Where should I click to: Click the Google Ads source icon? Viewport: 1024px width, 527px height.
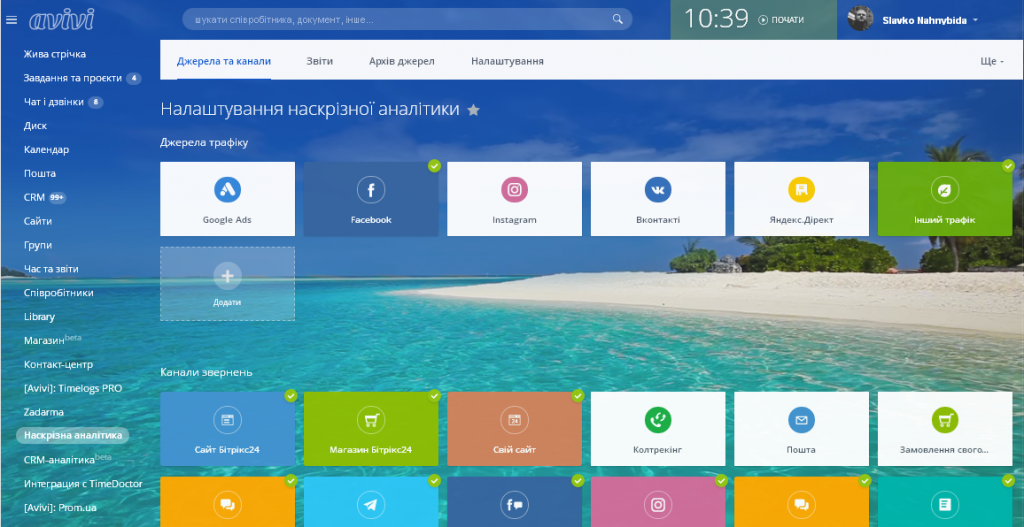(x=227, y=189)
